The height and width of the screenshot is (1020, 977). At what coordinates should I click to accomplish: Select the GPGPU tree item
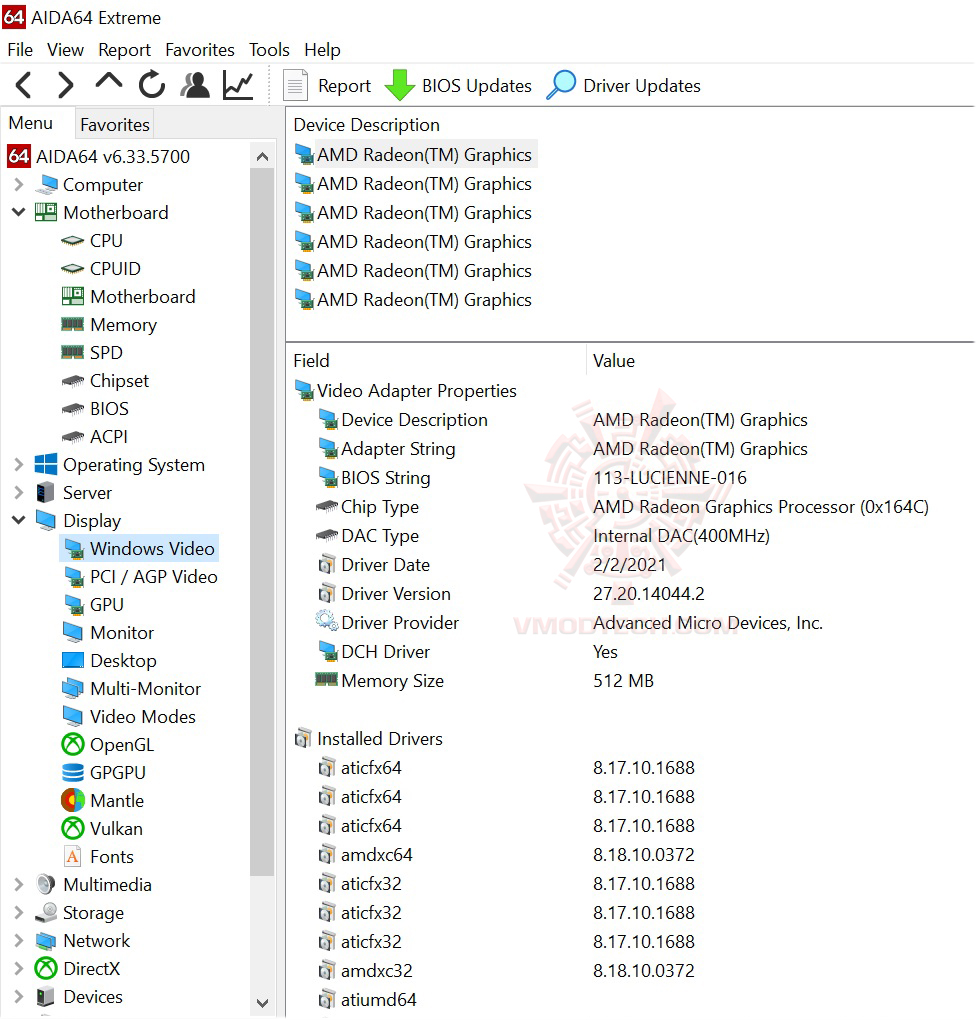click(x=103, y=772)
